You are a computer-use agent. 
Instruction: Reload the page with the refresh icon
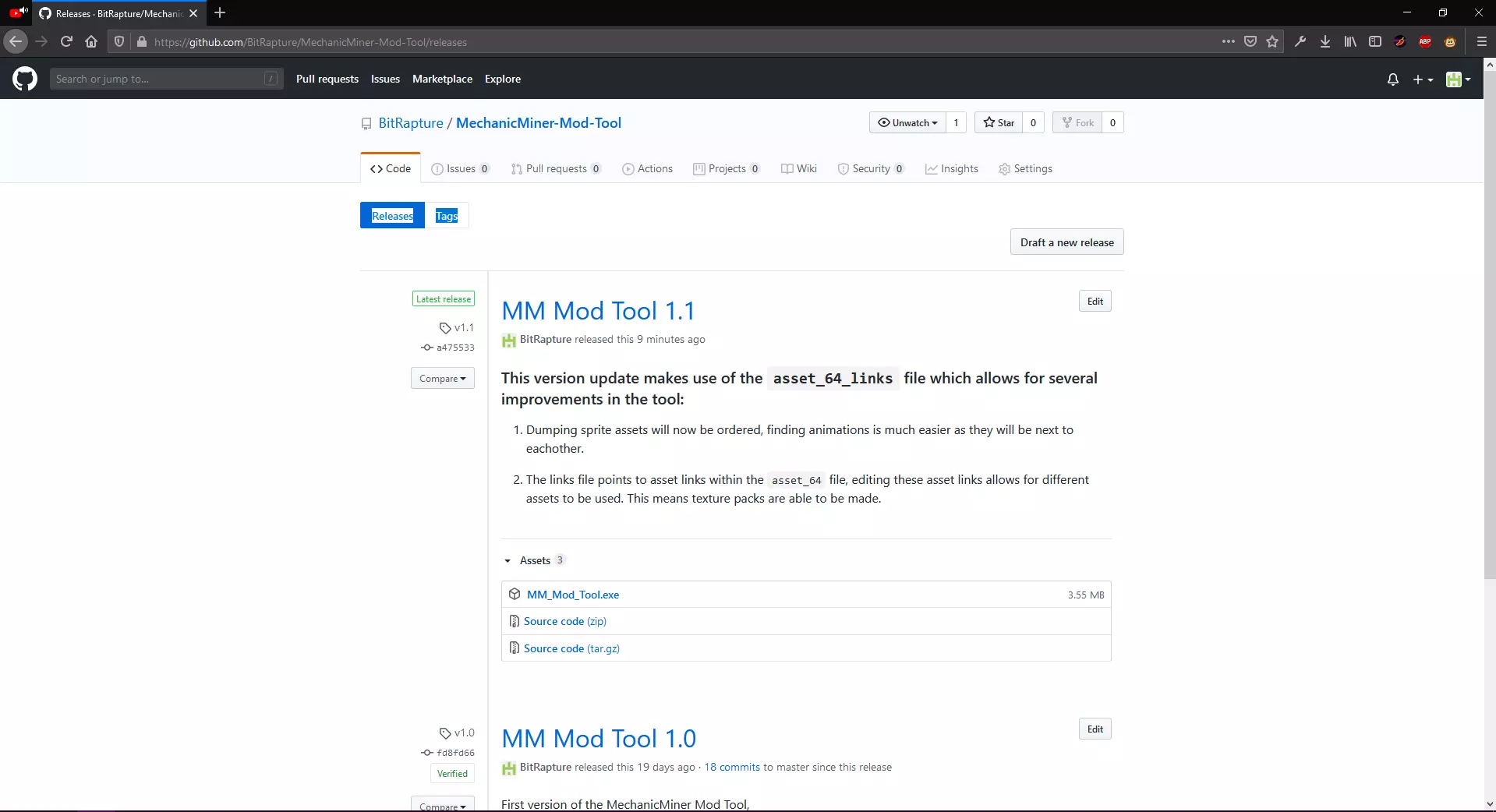coord(66,42)
